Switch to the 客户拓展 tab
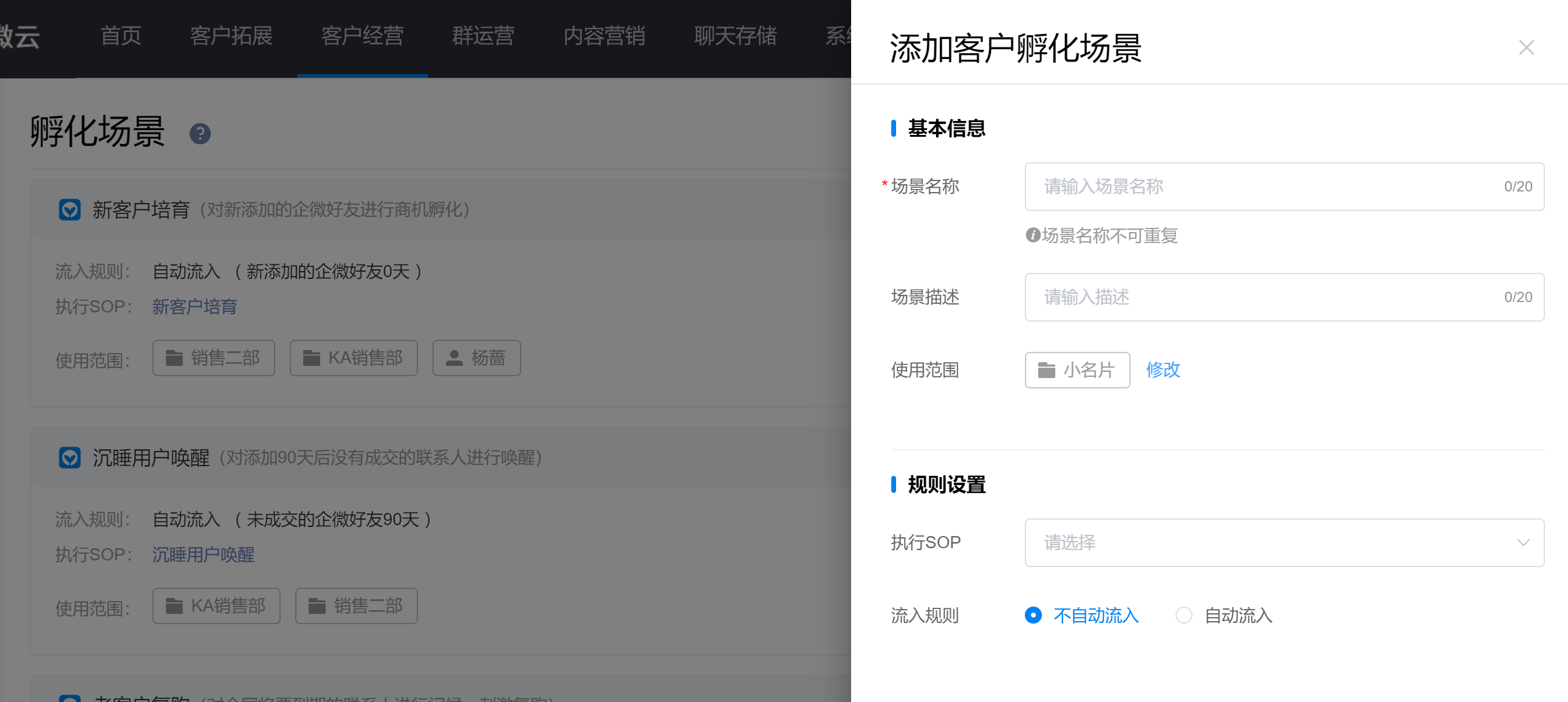 click(231, 35)
